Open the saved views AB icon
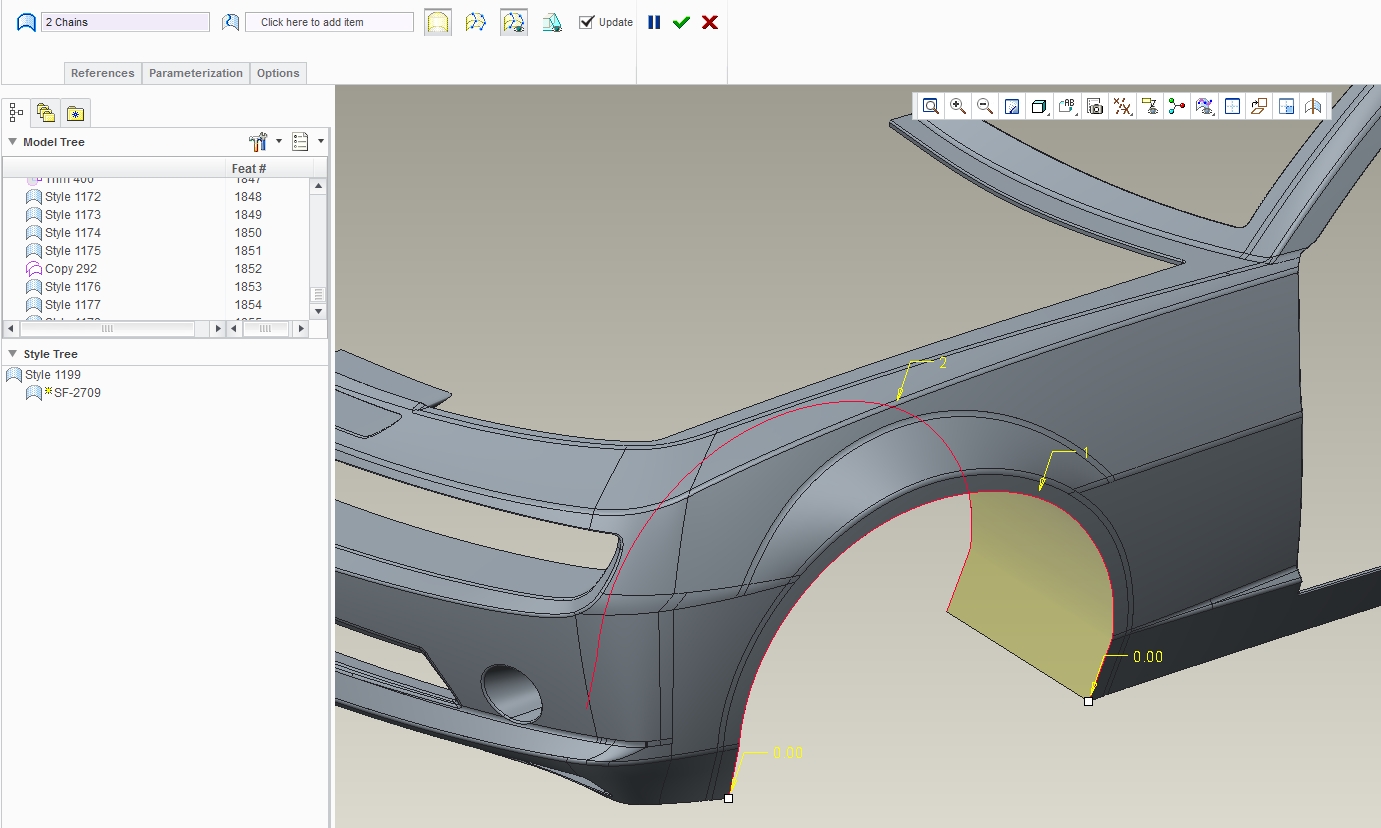This screenshot has height=828, width=1381. [x=1067, y=106]
